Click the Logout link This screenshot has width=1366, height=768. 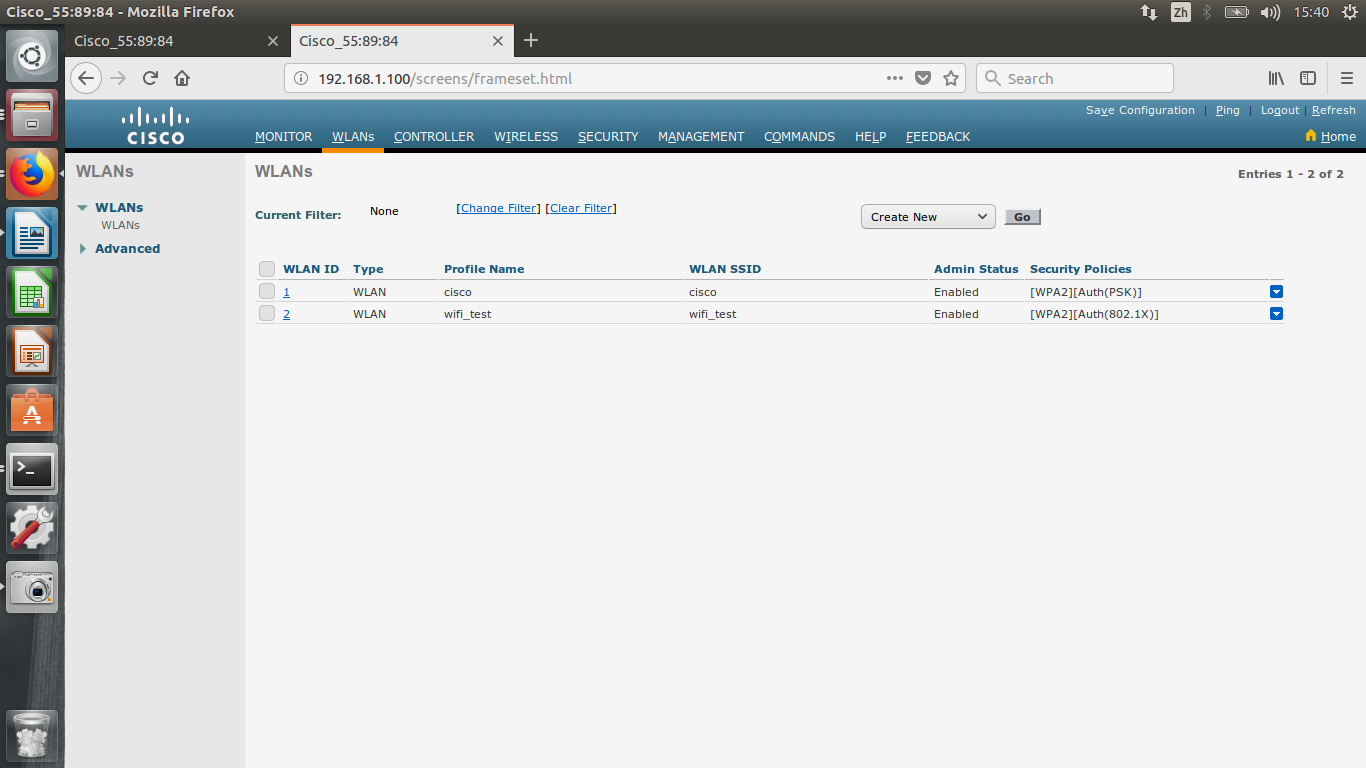1280,110
